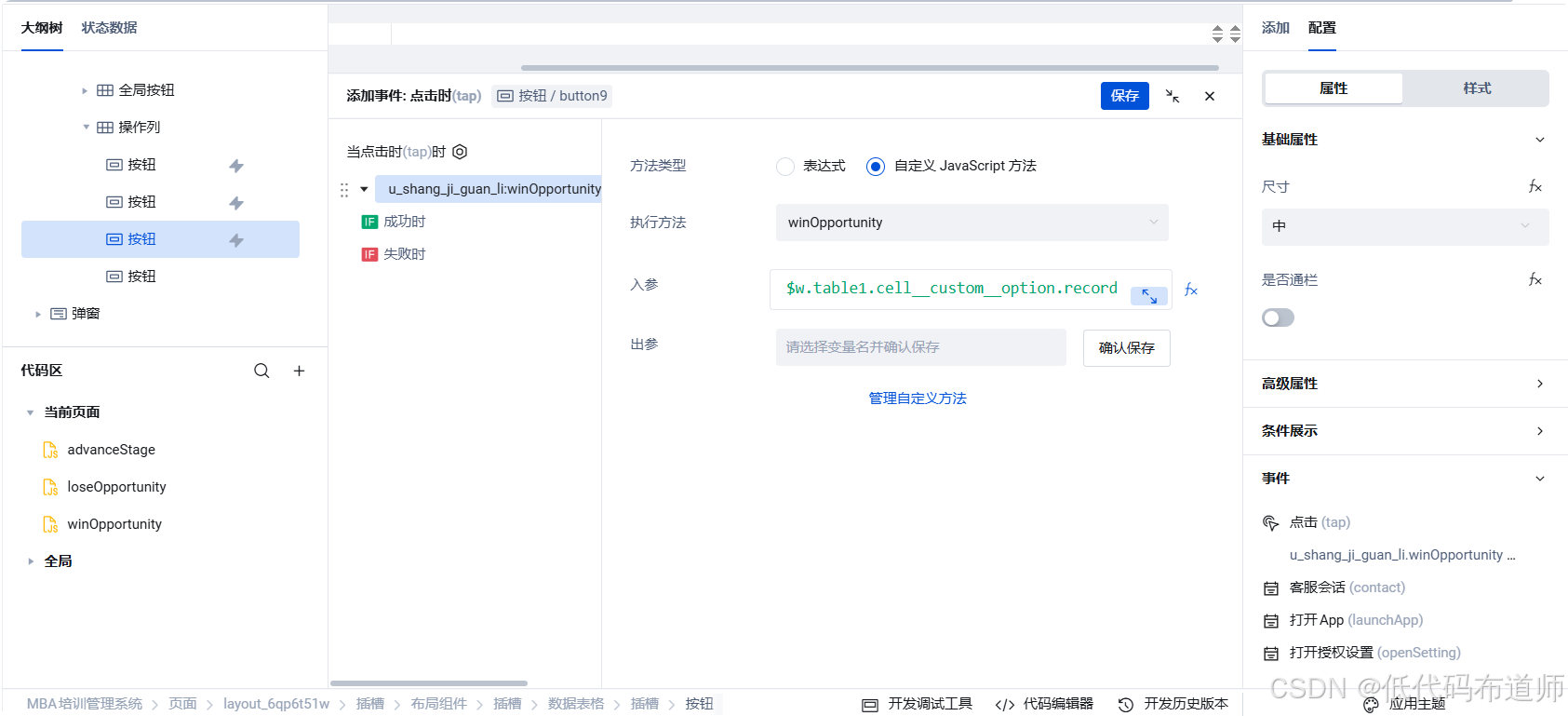Open the 执行方法 winOpportunity dropdown

[x=972, y=223]
